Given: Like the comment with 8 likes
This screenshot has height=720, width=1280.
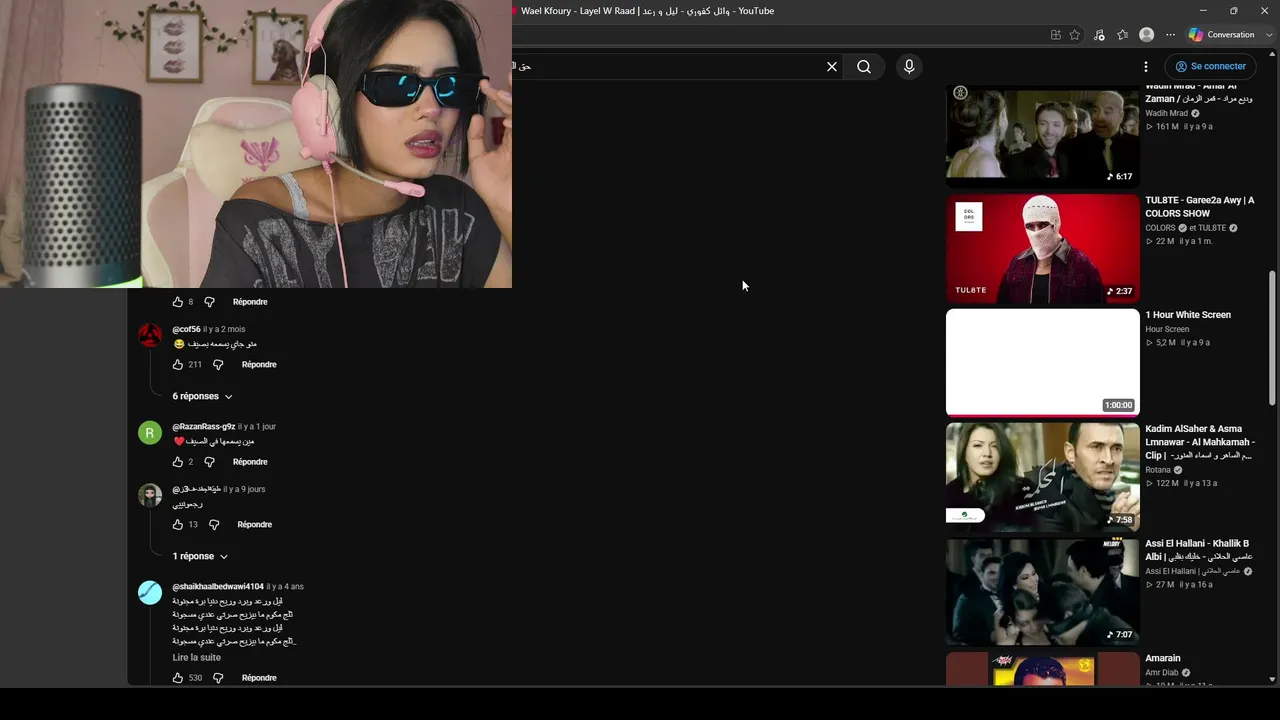Looking at the screenshot, I should (x=178, y=302).
